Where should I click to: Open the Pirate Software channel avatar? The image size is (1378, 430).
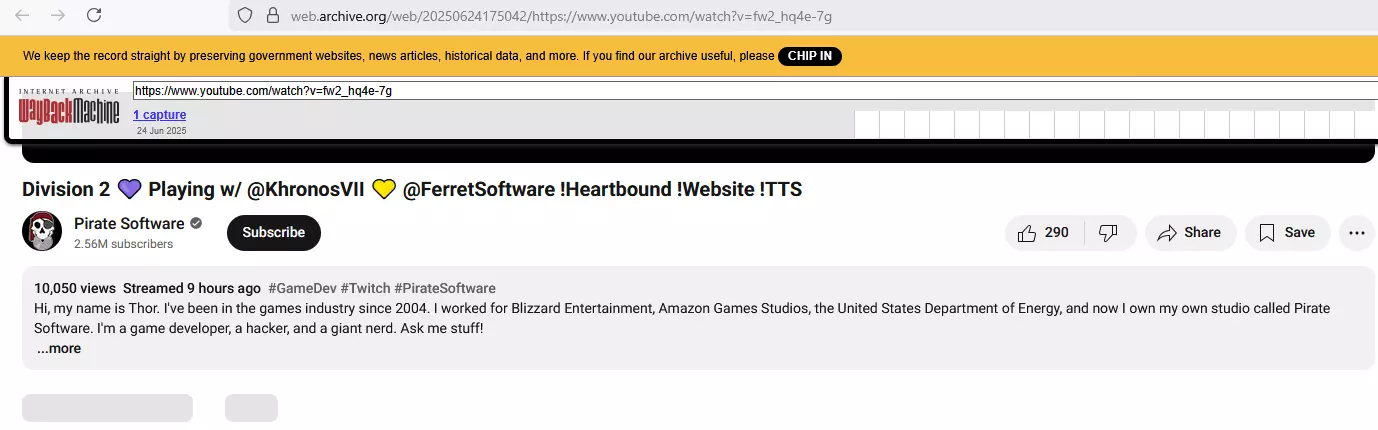[42, 232]
